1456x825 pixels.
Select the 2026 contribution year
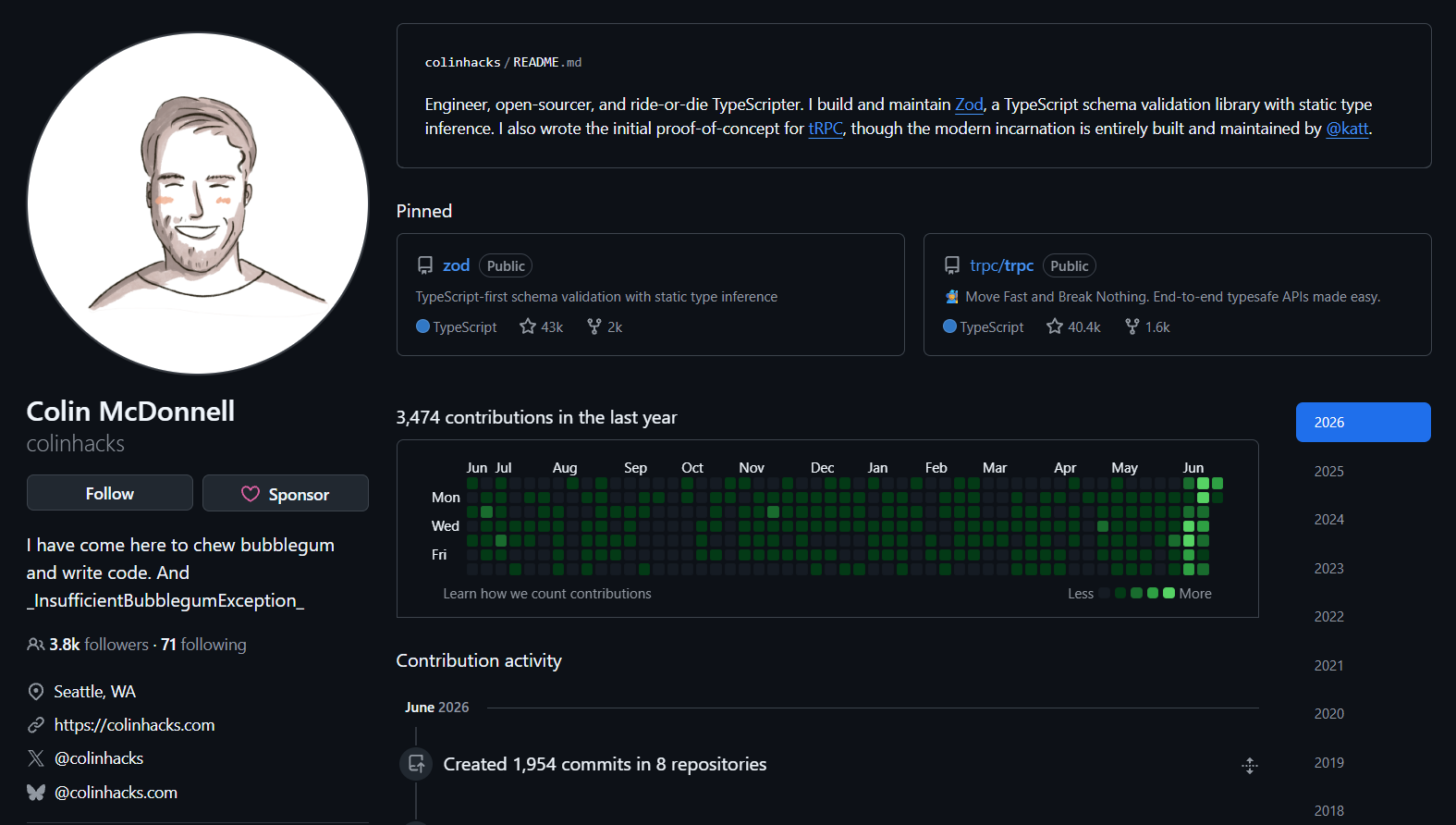[x=1364, y=422]
